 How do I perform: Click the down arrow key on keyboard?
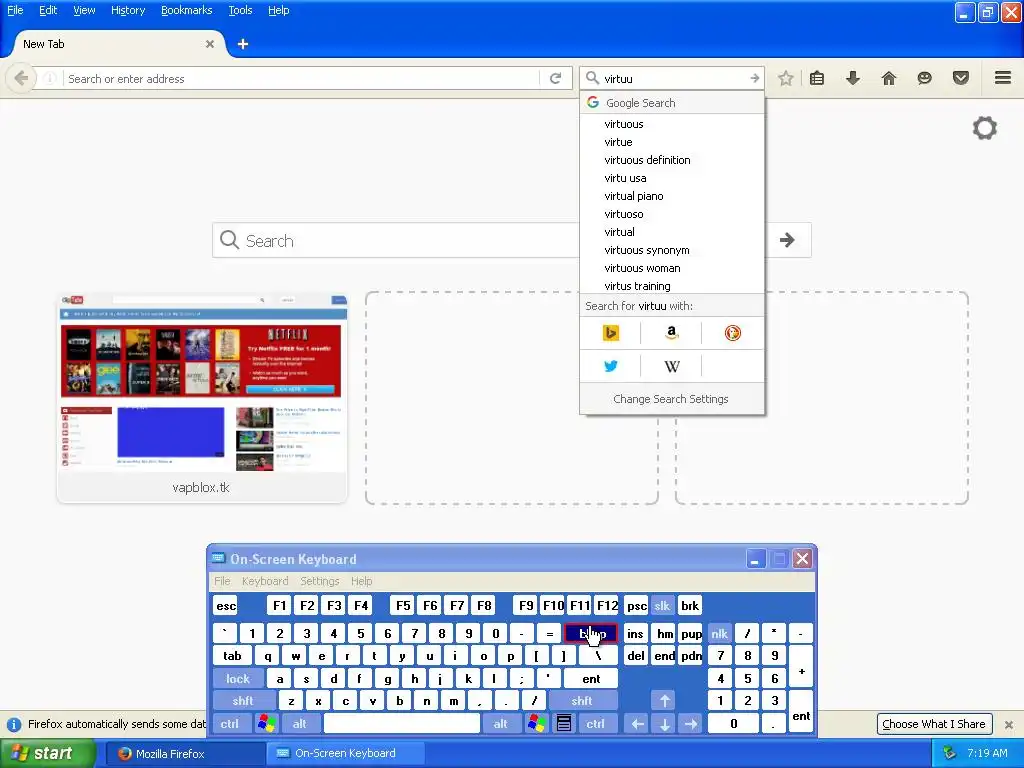pyautogui.click(x=664, y=724)
